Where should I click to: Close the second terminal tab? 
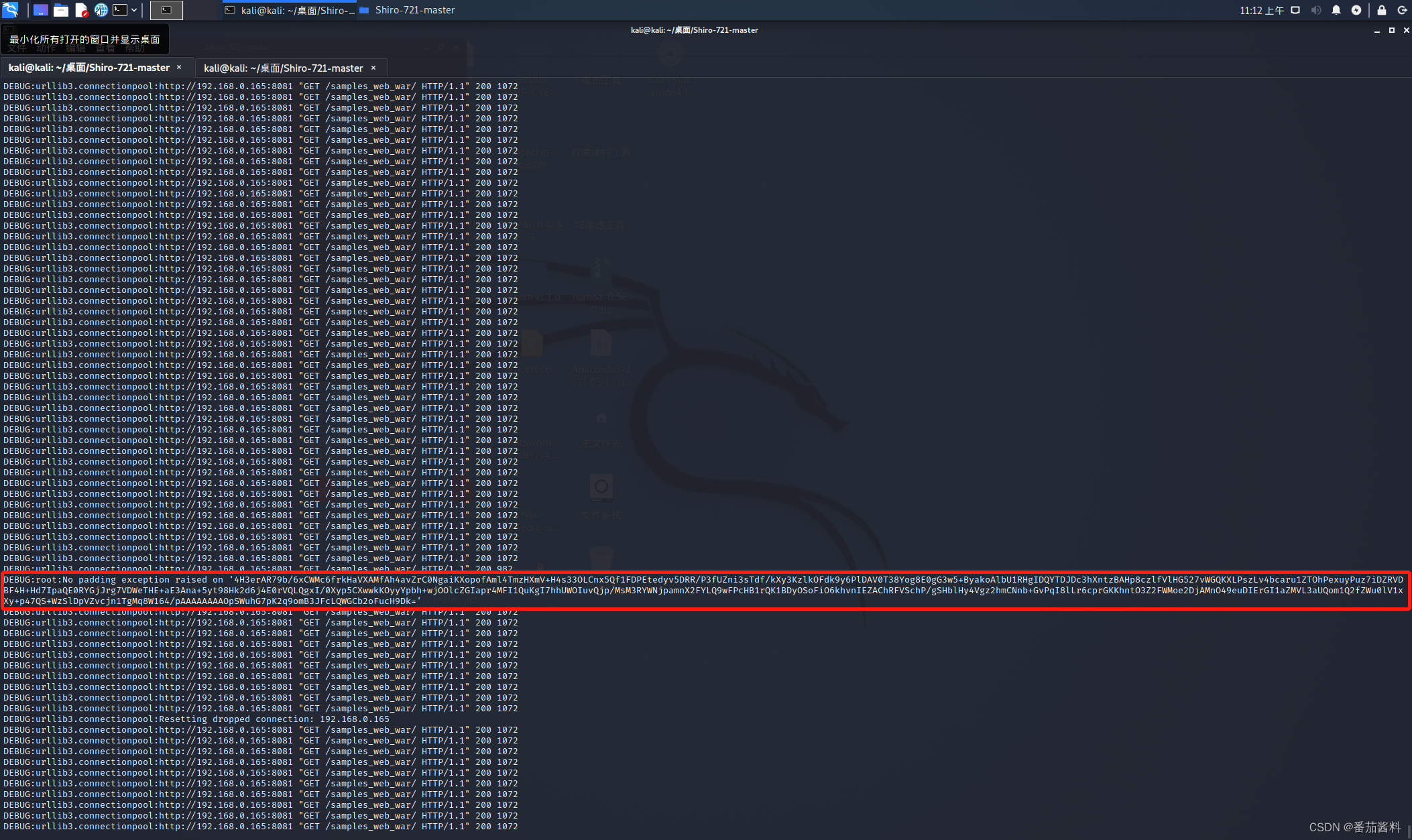click(x=373, y=68)
